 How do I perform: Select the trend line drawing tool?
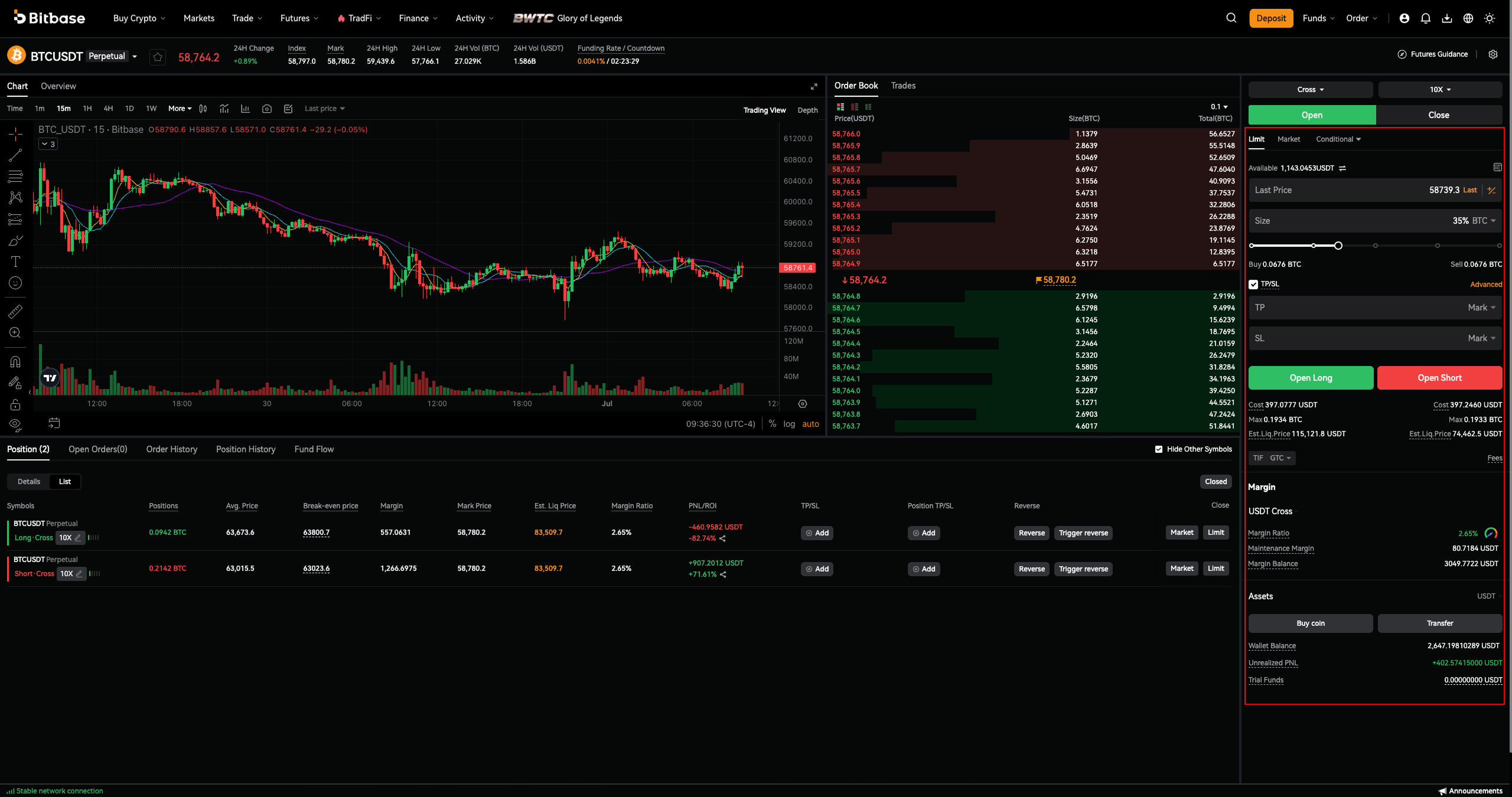coord(15,155)
